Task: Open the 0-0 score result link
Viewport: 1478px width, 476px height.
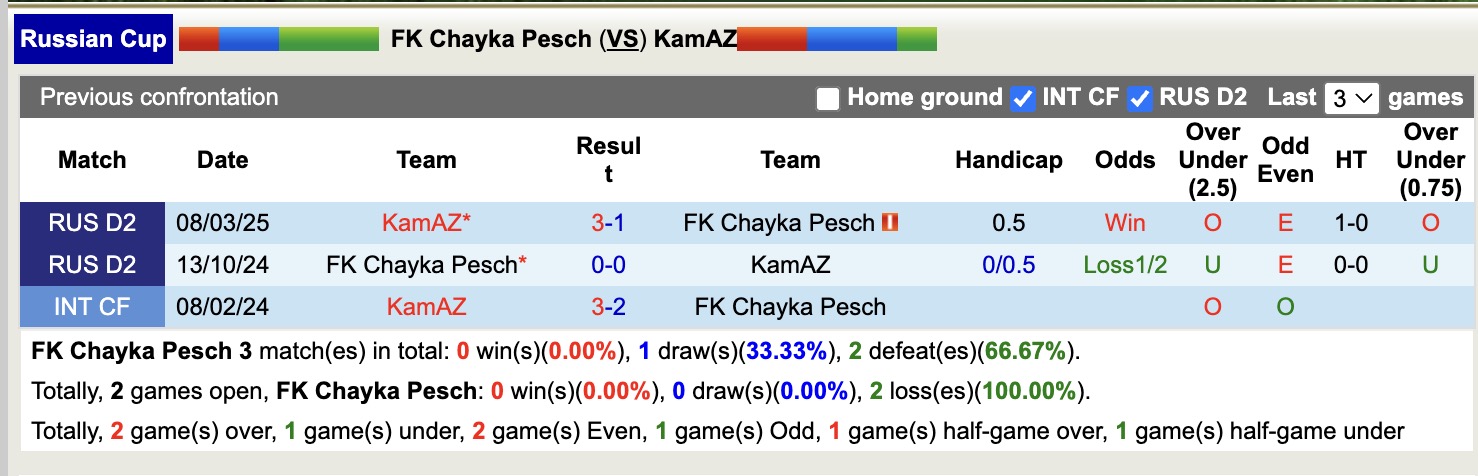Action: point(608,265)
